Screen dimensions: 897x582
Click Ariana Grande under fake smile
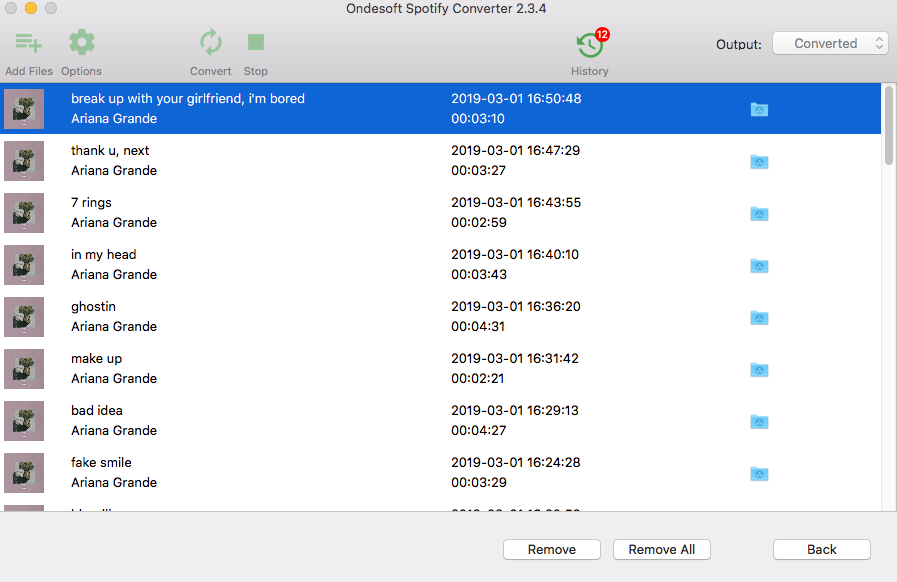pos(114,482)
